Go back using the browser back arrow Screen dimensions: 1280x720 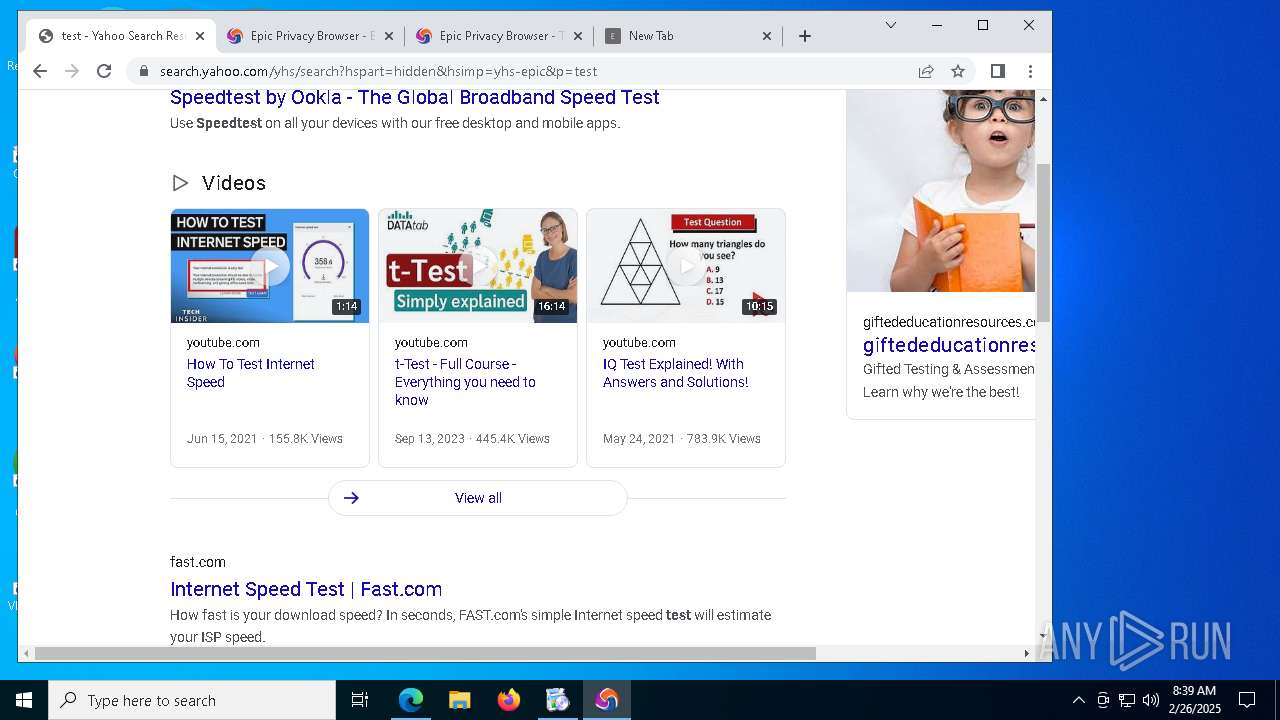click(x=40, y=71)
